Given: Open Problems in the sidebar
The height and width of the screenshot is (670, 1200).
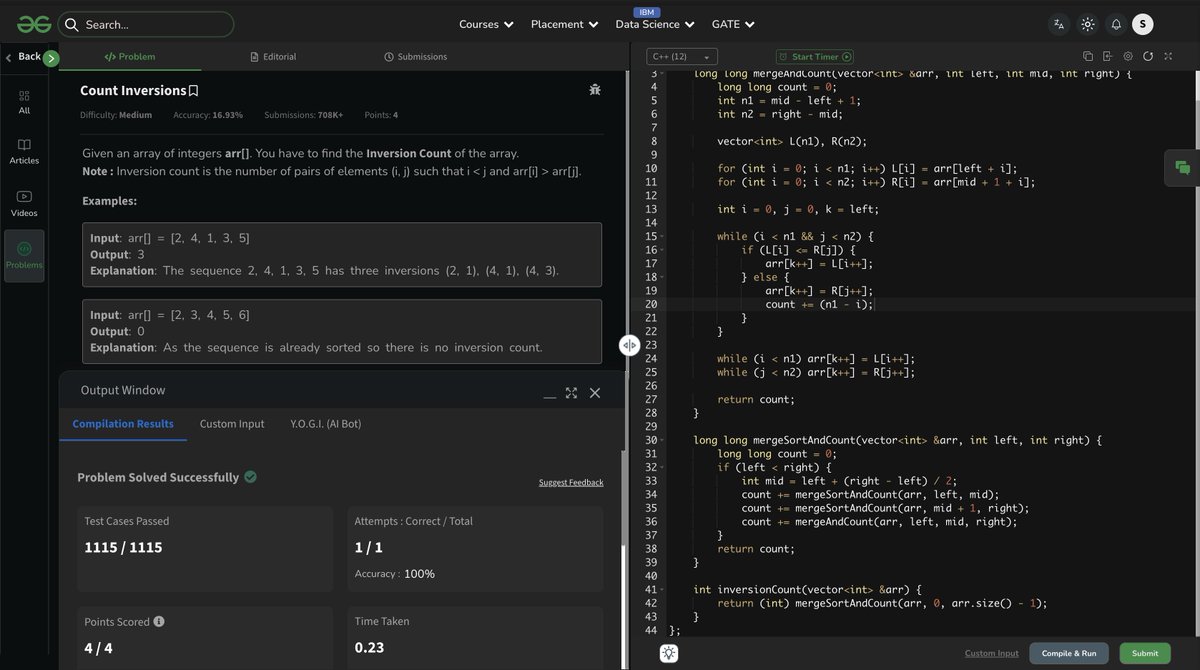Looking at the screenshot, I should pyautogui.click(x=24, y=255).
